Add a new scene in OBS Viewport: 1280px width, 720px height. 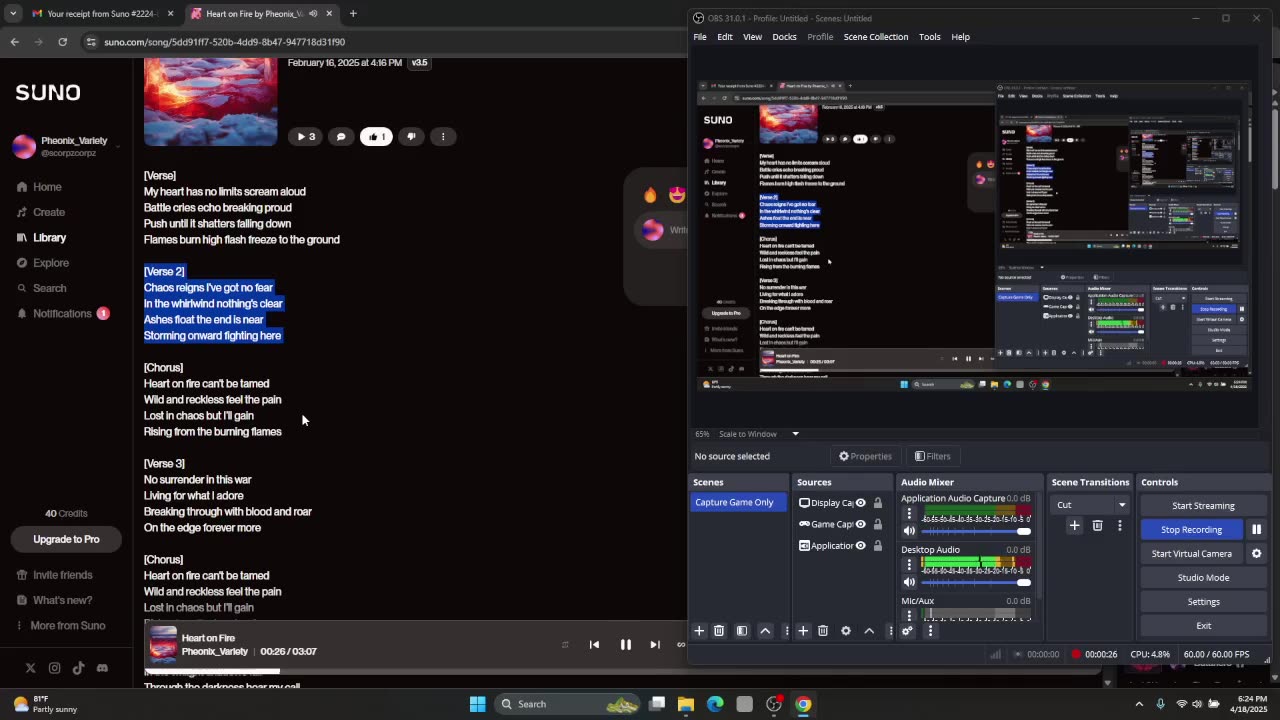coord(699,631)
